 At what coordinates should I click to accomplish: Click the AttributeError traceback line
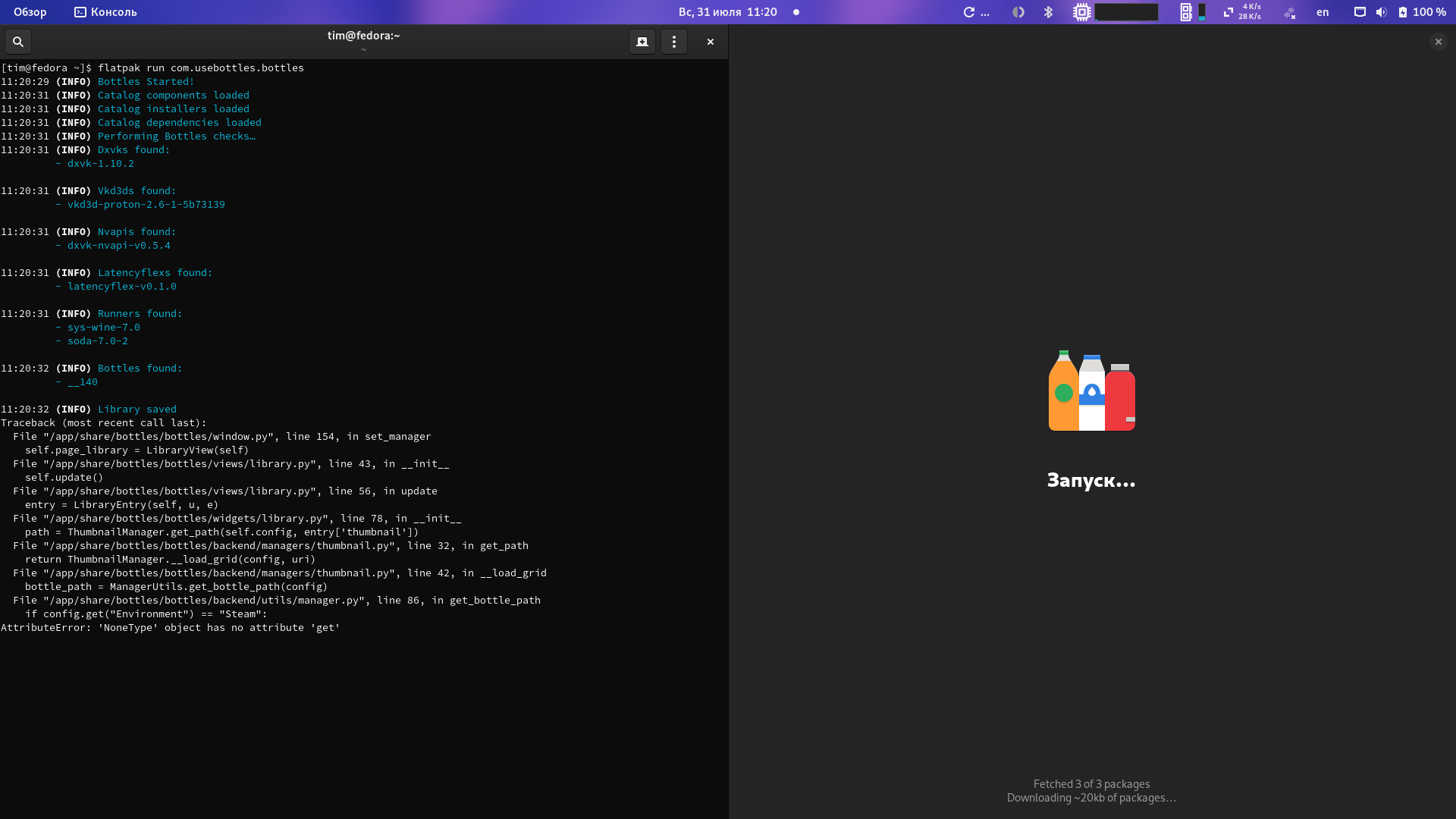[x=170, y=627]
